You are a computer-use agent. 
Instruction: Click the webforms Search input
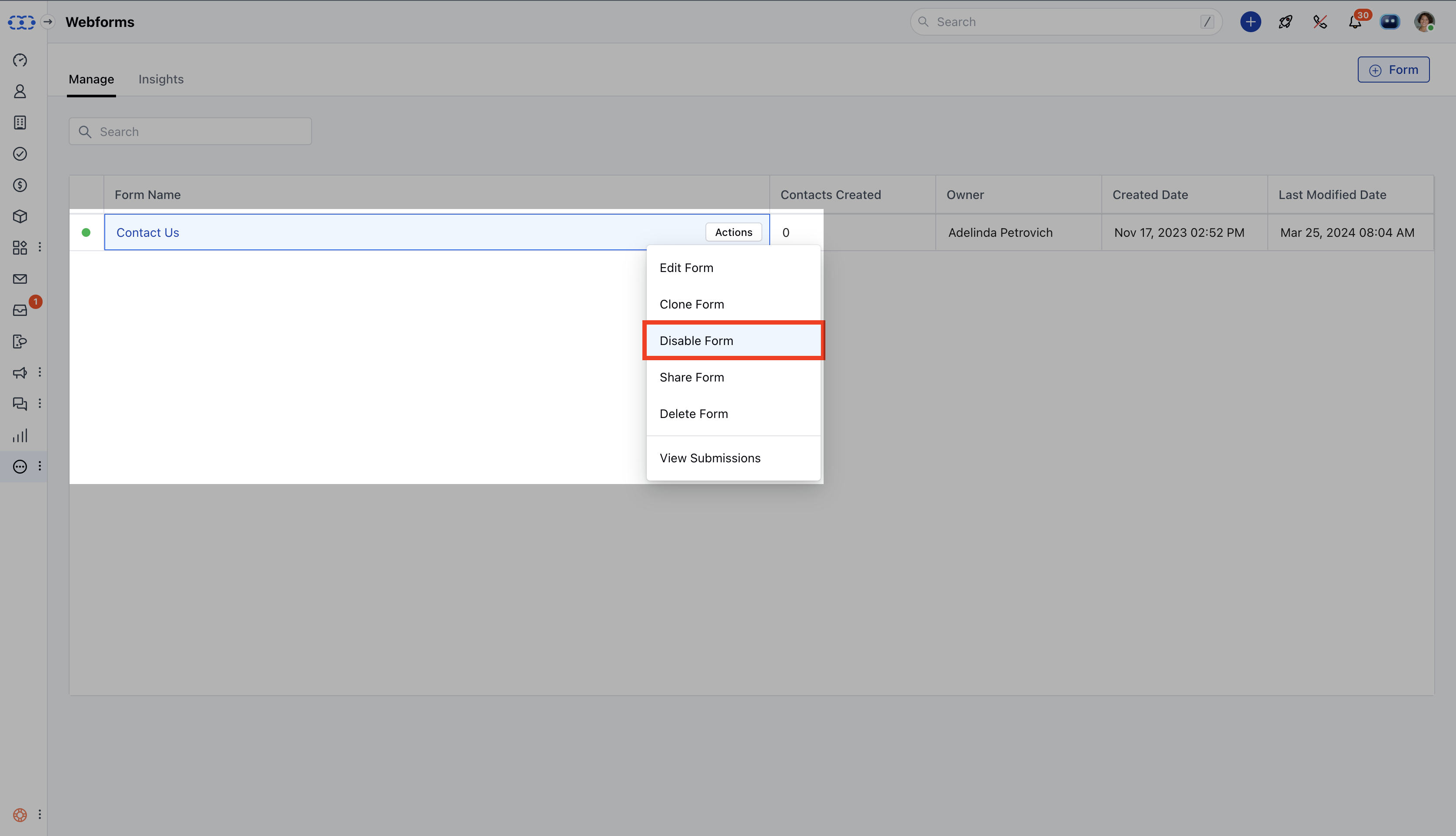pyautogui.click(x=190, y=132)
